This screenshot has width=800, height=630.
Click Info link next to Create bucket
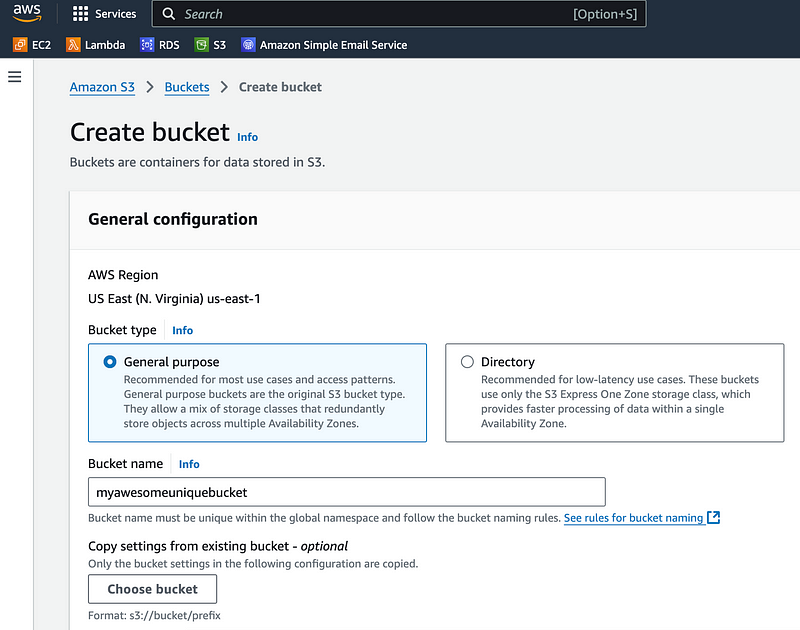coord(247,137)
